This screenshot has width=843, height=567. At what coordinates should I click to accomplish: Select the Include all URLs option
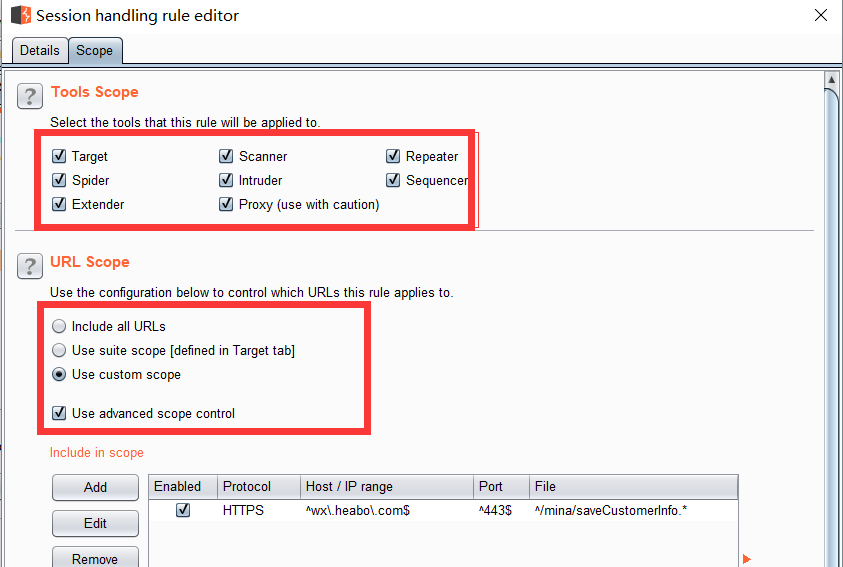[60, 327]
